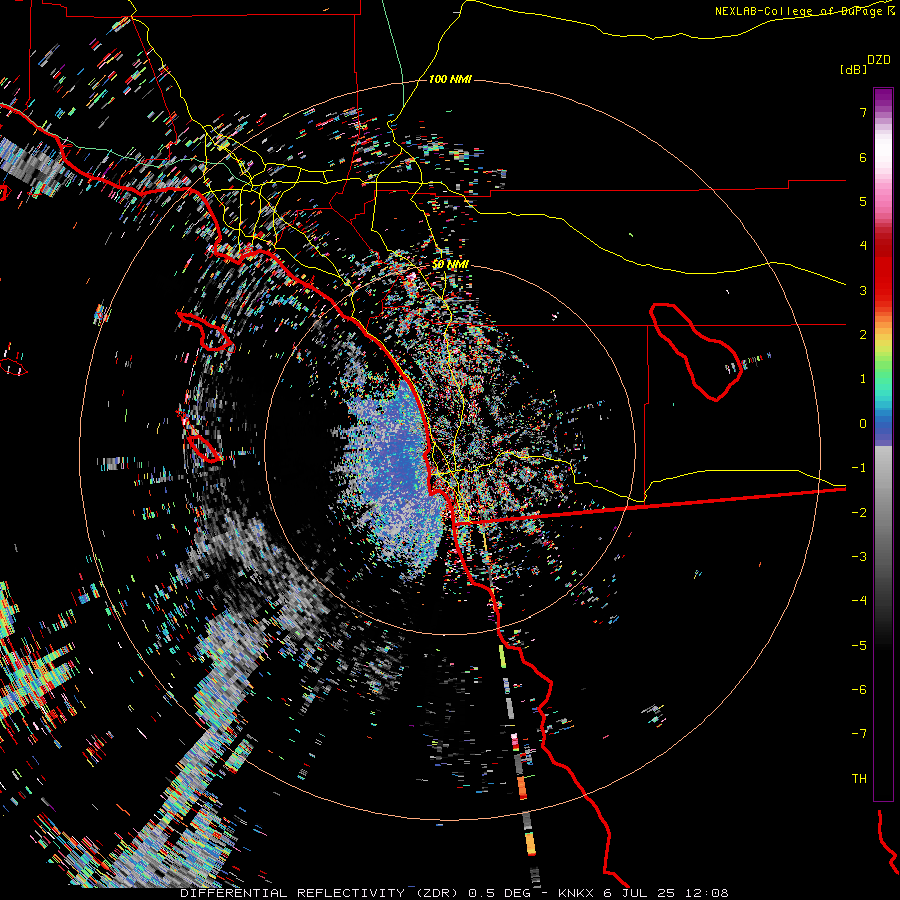Click the ZDR color scale bar
The height and width of the screenshot is (900, 900).
(883, 445)
